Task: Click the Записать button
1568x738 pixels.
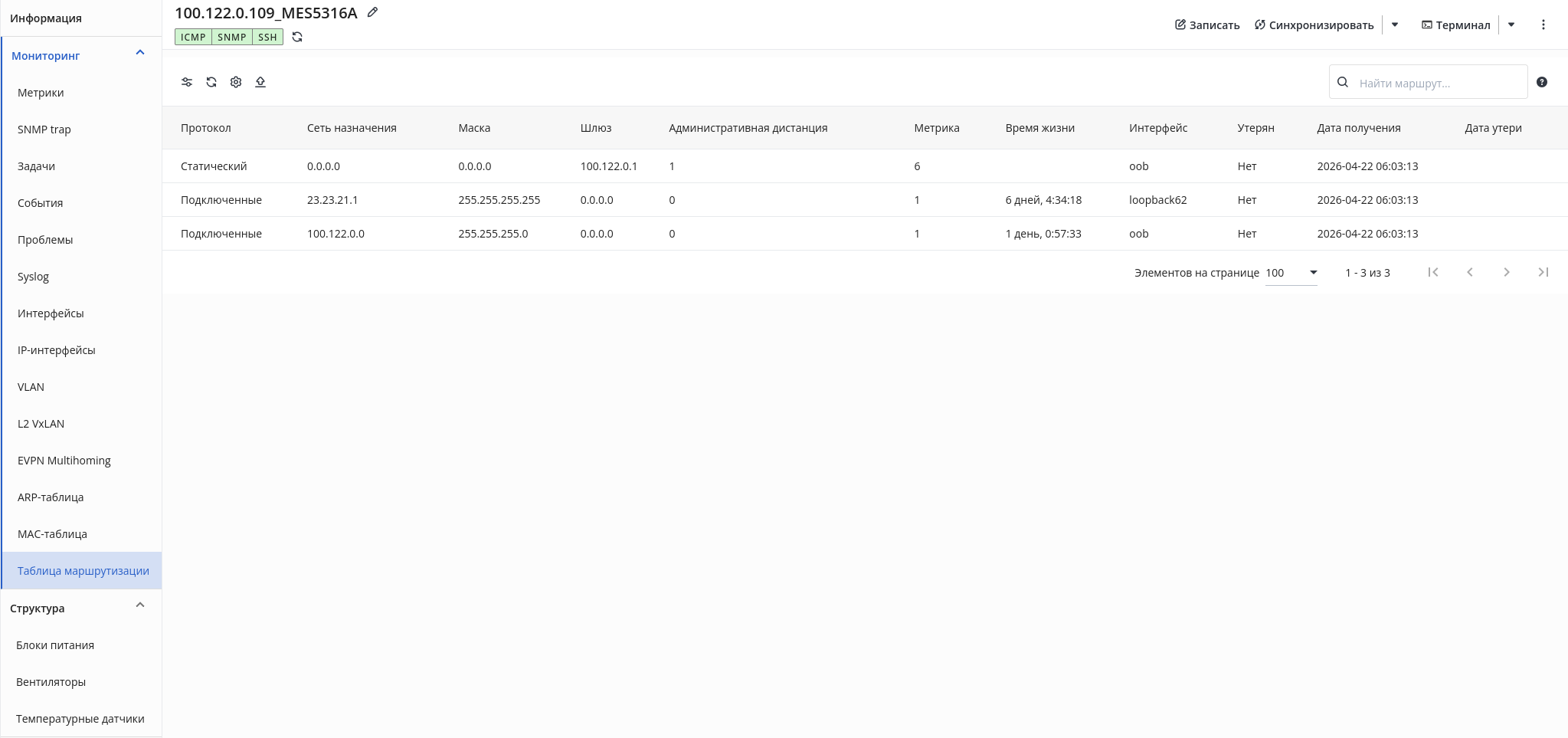Action: point(1207,25)
